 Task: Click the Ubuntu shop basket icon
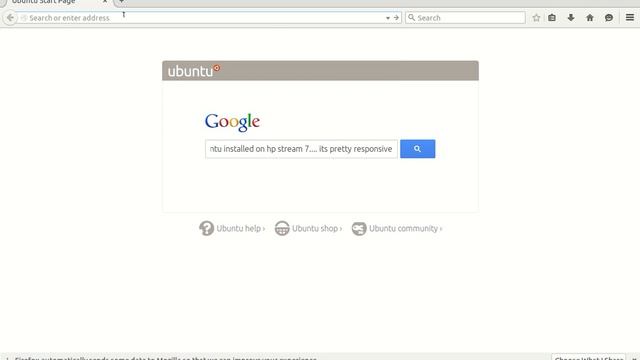[x=282, y=228]
